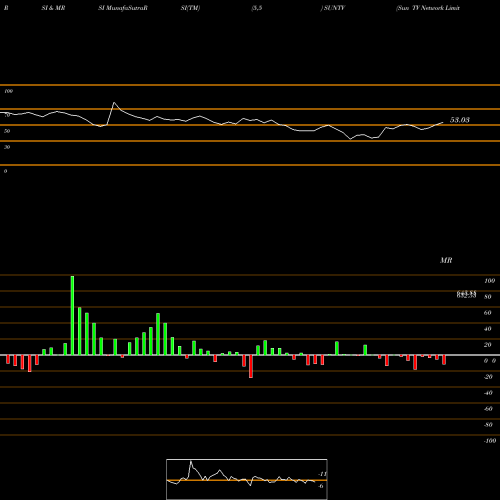Click the -40 label on MR axis
The width and height of the screenshot is (500, 500).
[x=488, y=393]
